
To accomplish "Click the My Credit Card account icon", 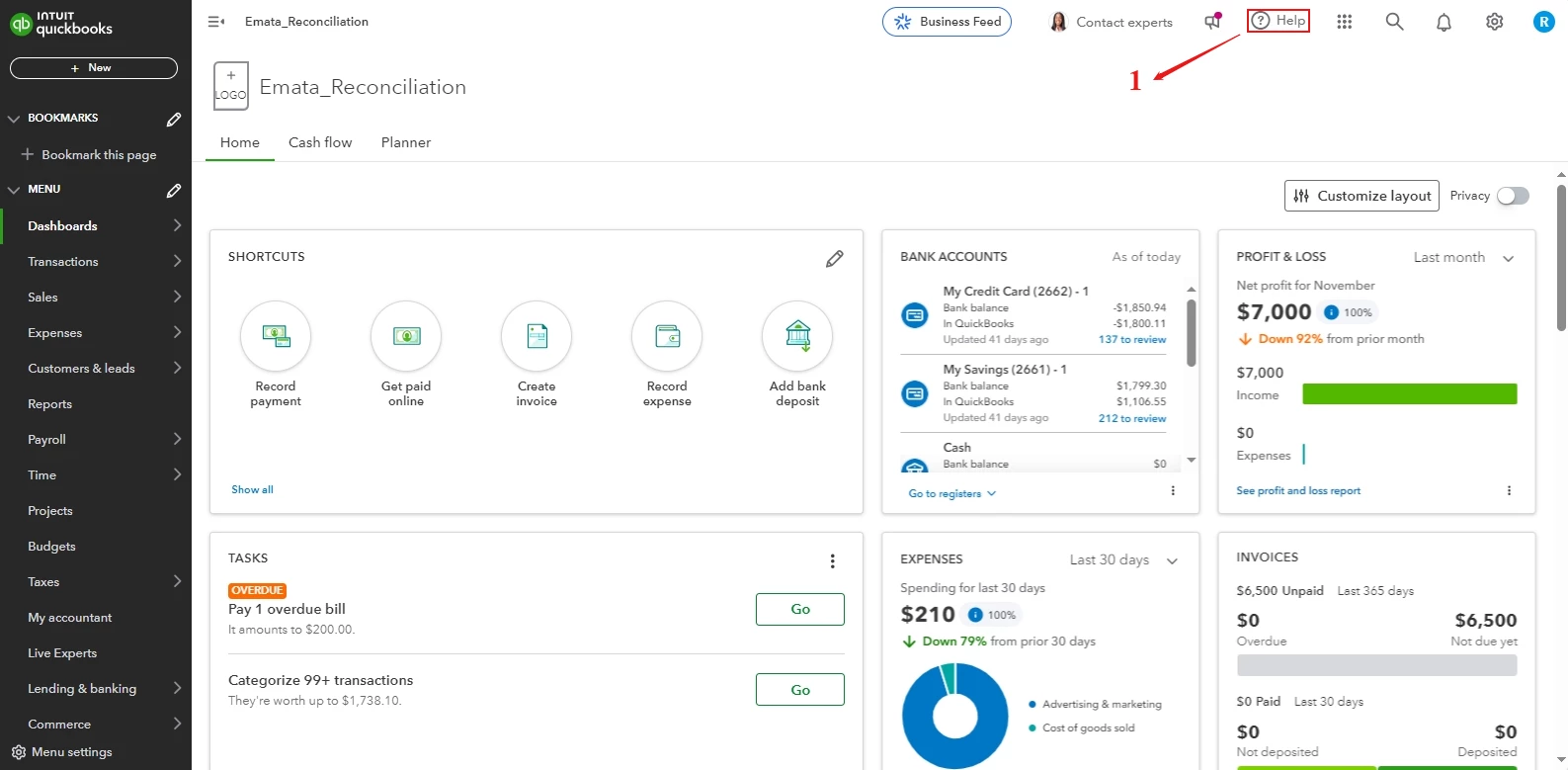I will (915, 315).
